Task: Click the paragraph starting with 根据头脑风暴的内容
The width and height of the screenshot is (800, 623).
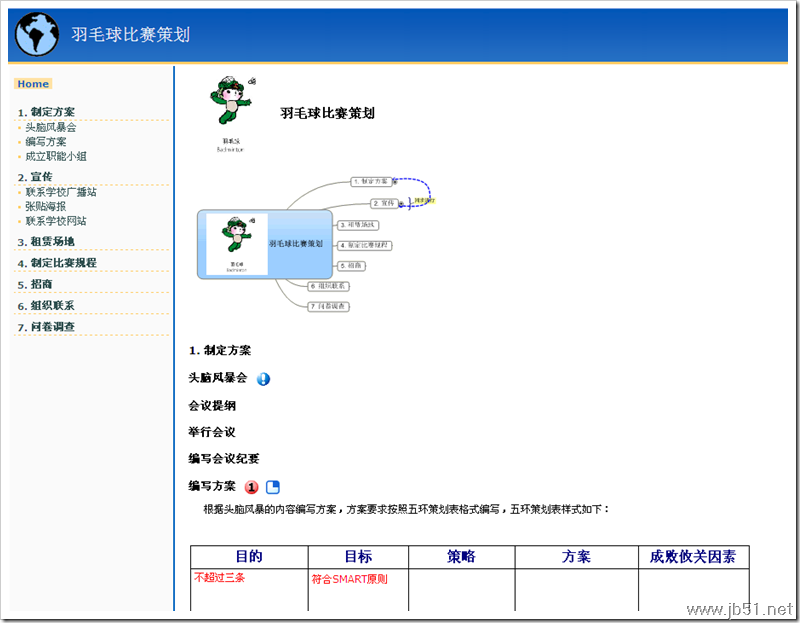Action: click(406, 509)
